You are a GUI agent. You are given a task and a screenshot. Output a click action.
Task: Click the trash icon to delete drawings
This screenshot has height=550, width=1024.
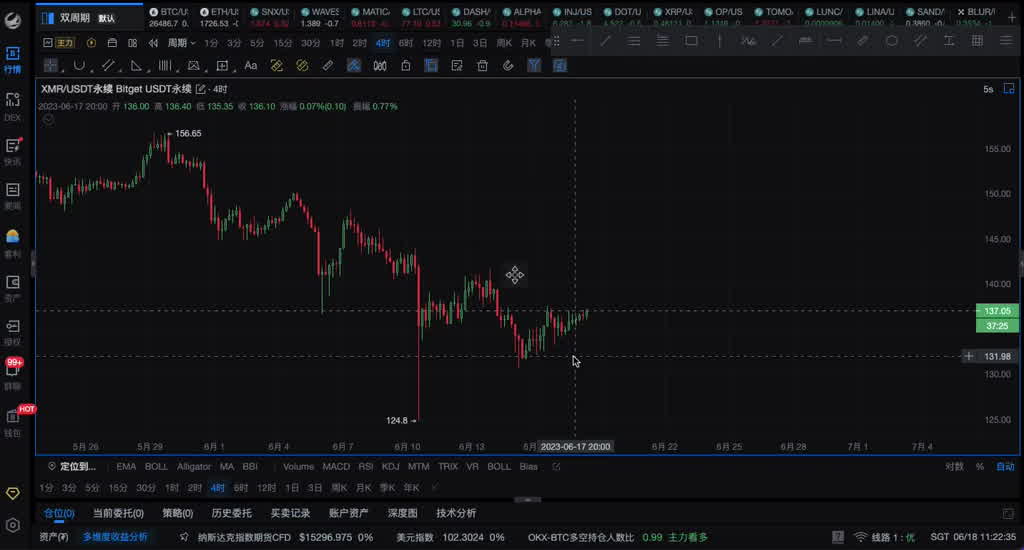[x=482, y=65]
